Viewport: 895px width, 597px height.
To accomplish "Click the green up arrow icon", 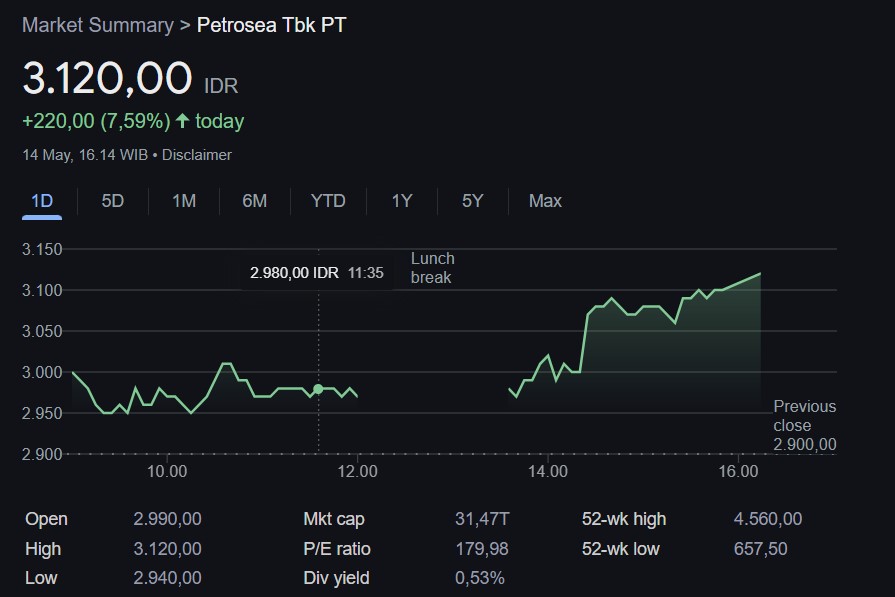I will click(x=182, y=121).
